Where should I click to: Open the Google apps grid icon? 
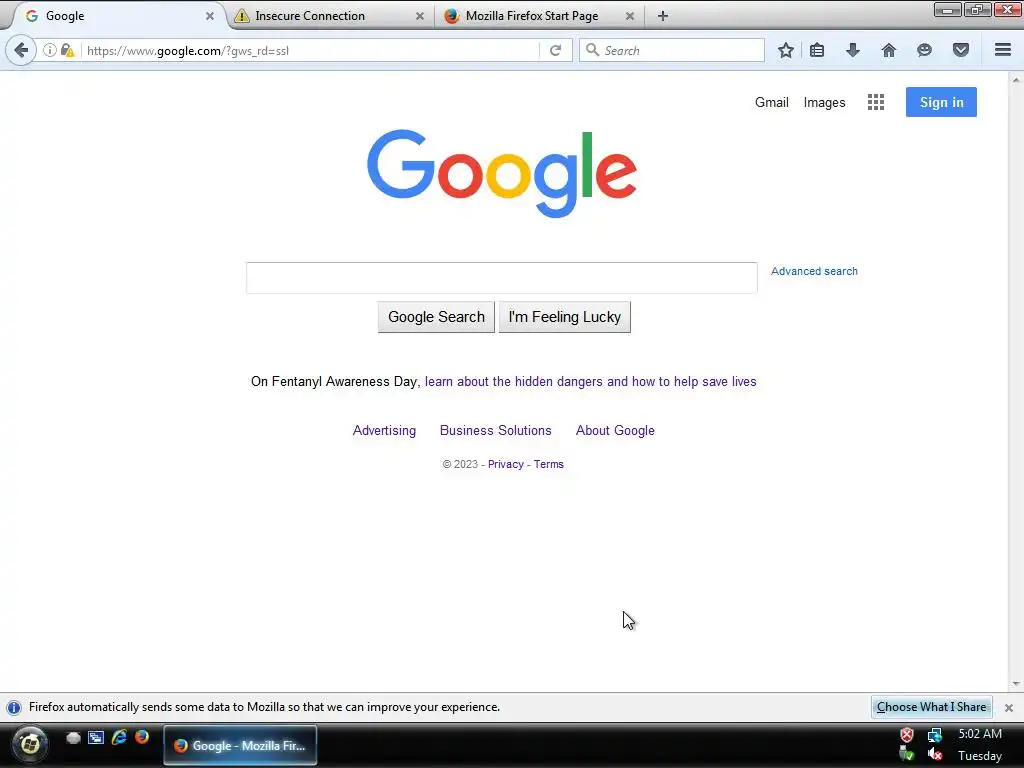pyautogui.click(x=876, y=102)
